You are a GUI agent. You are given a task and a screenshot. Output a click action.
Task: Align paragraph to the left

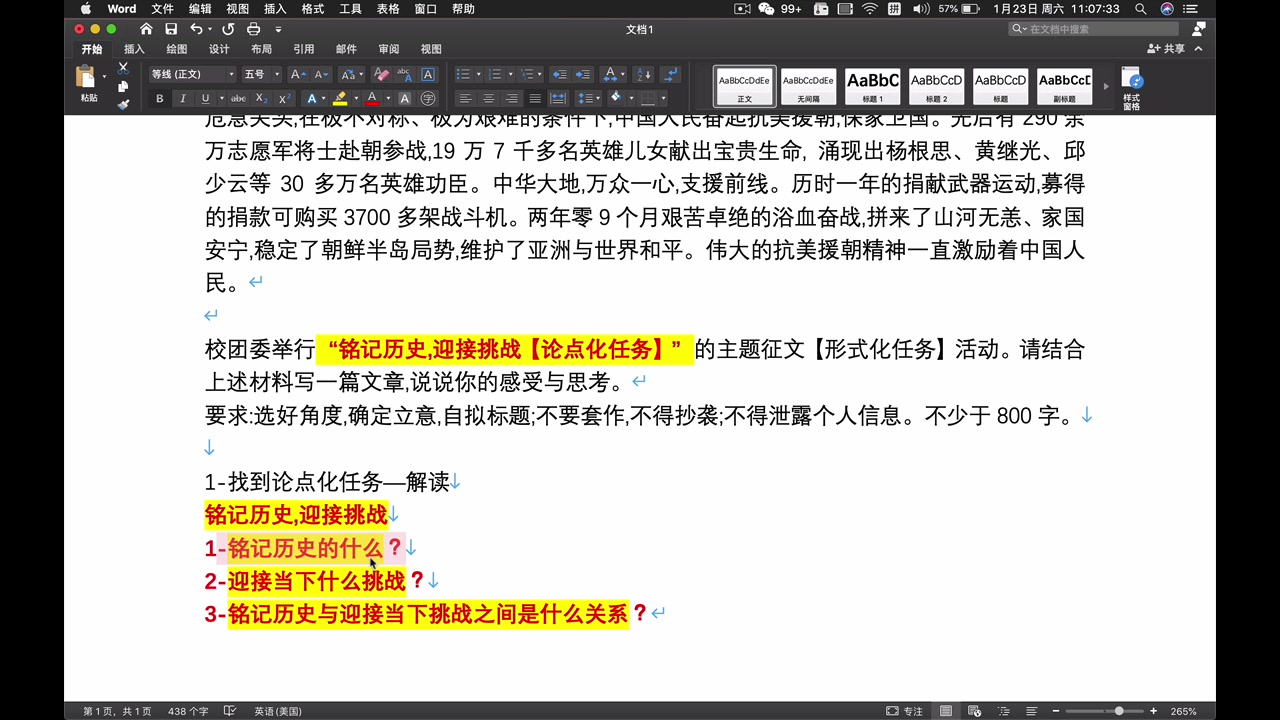(x=465, y=98)
